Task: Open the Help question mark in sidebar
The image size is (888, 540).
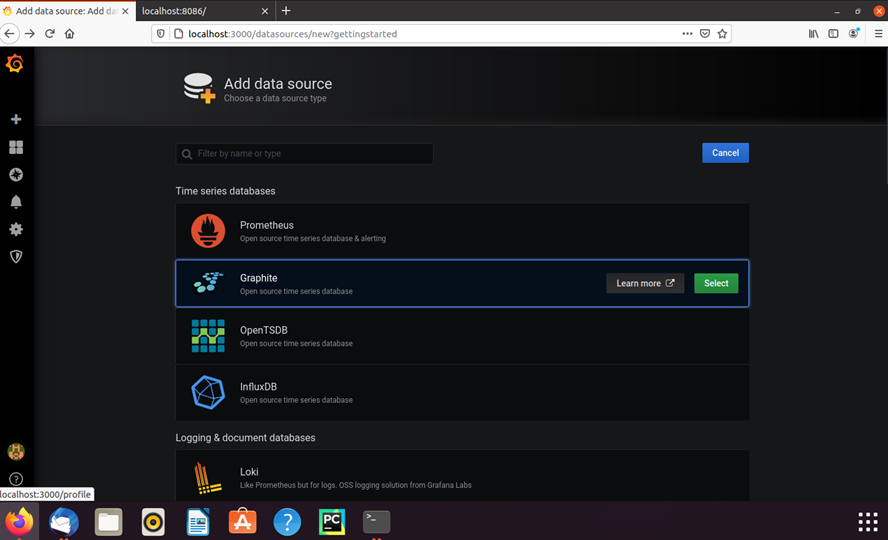Action: point(16,479)
